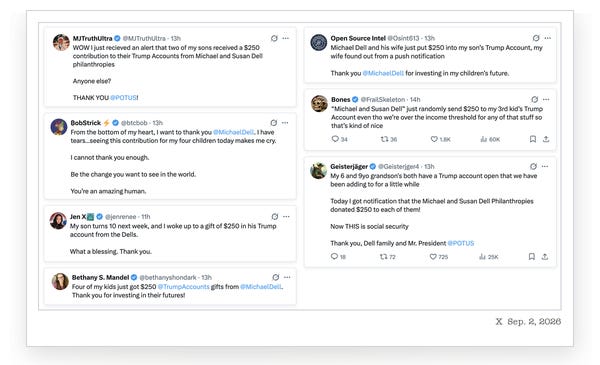
Task: Bookmark Bones' tweet
Action: tap(533, 139)
